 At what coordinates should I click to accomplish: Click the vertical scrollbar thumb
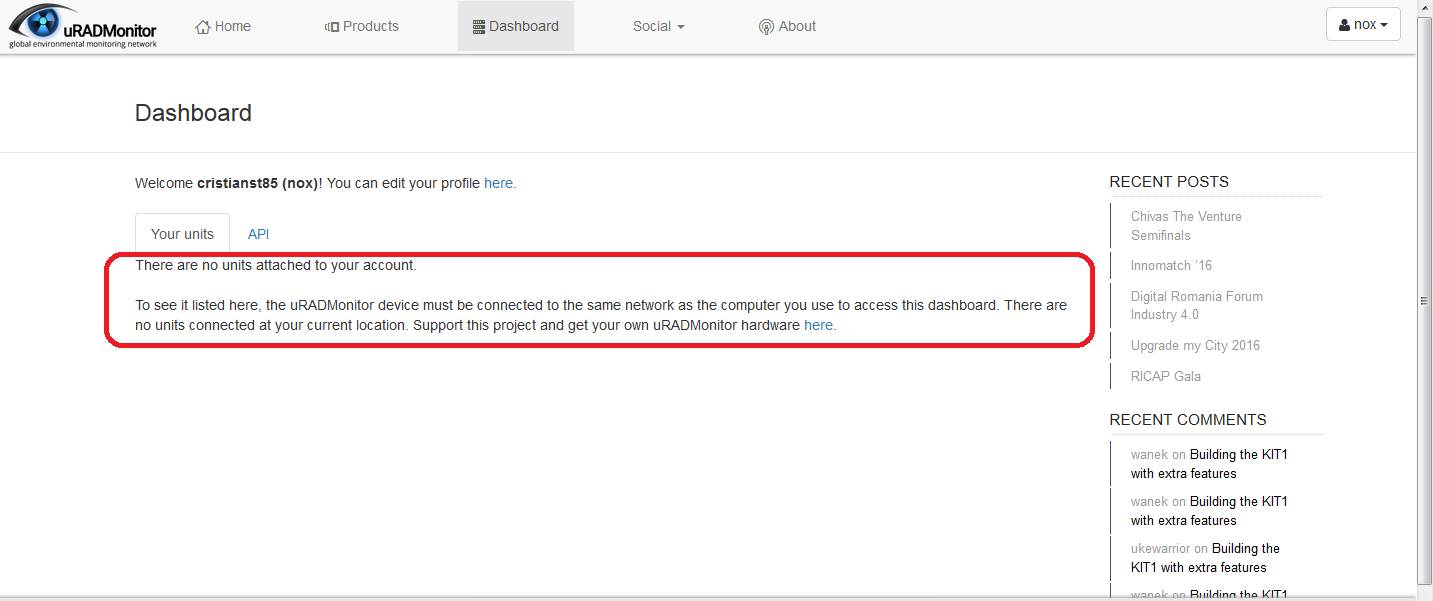pyautogui.click(x=1425, y=300)
